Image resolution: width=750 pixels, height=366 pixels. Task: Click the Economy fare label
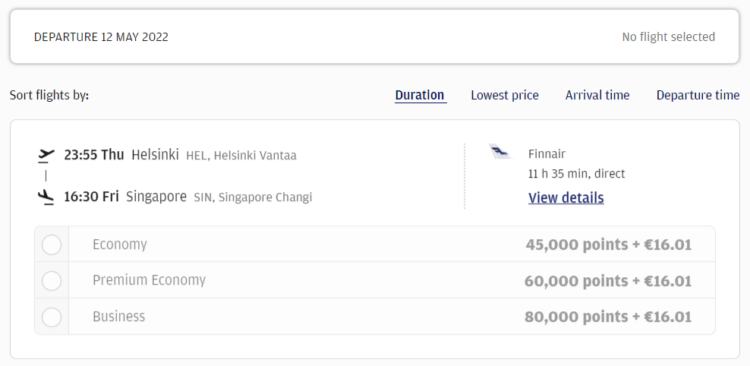(x=120, y=244)
